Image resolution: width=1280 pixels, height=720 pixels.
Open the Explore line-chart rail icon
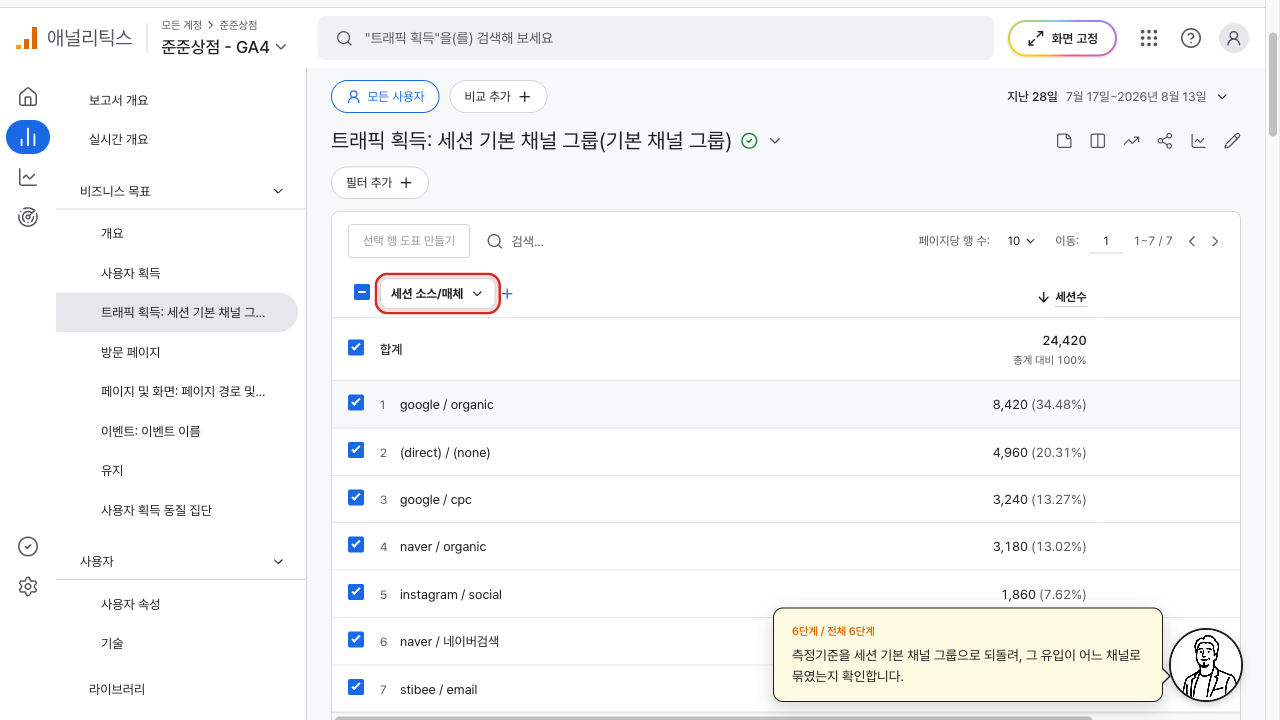28,177
